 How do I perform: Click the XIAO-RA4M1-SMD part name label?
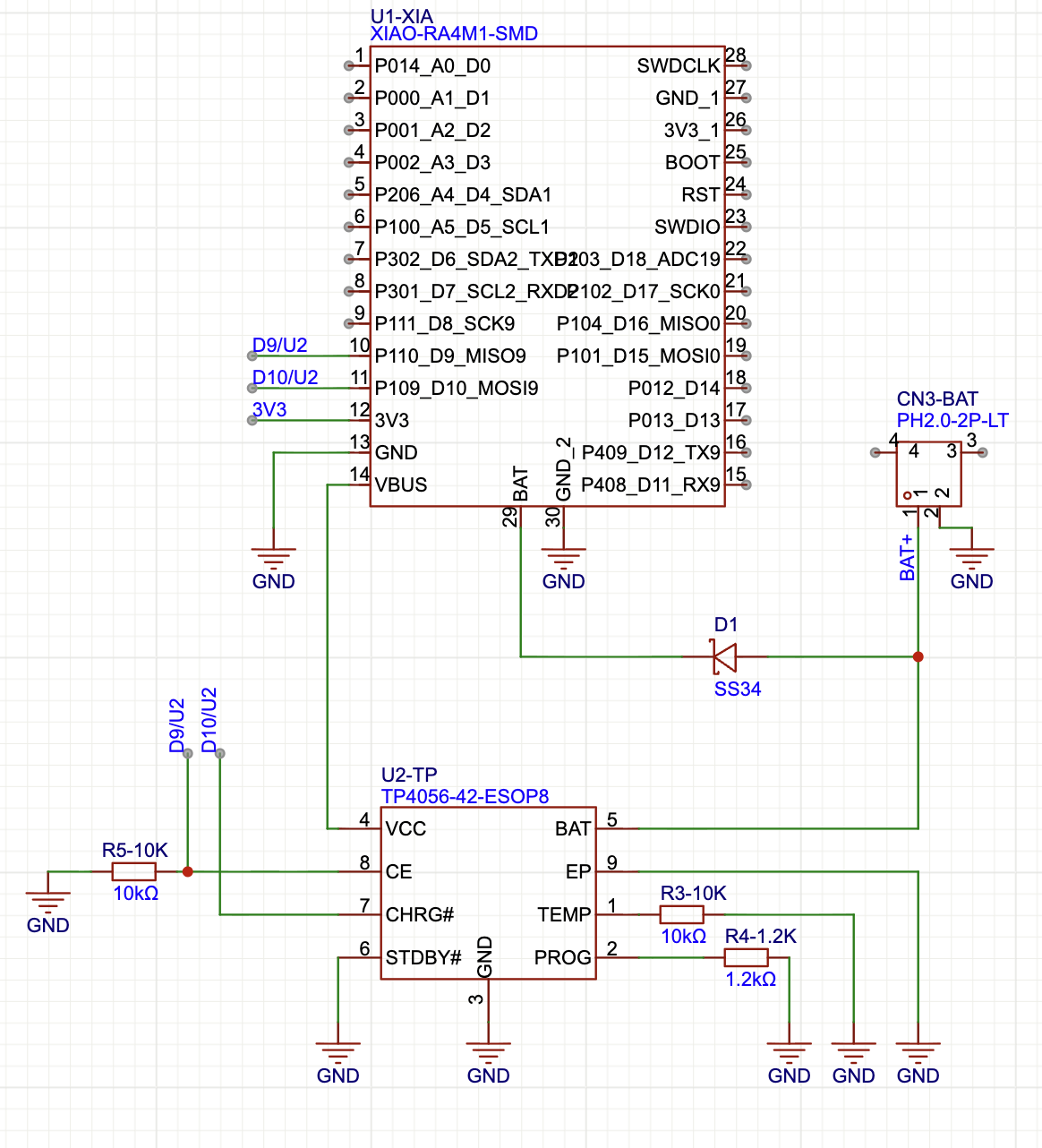click(x=454, y=34)
